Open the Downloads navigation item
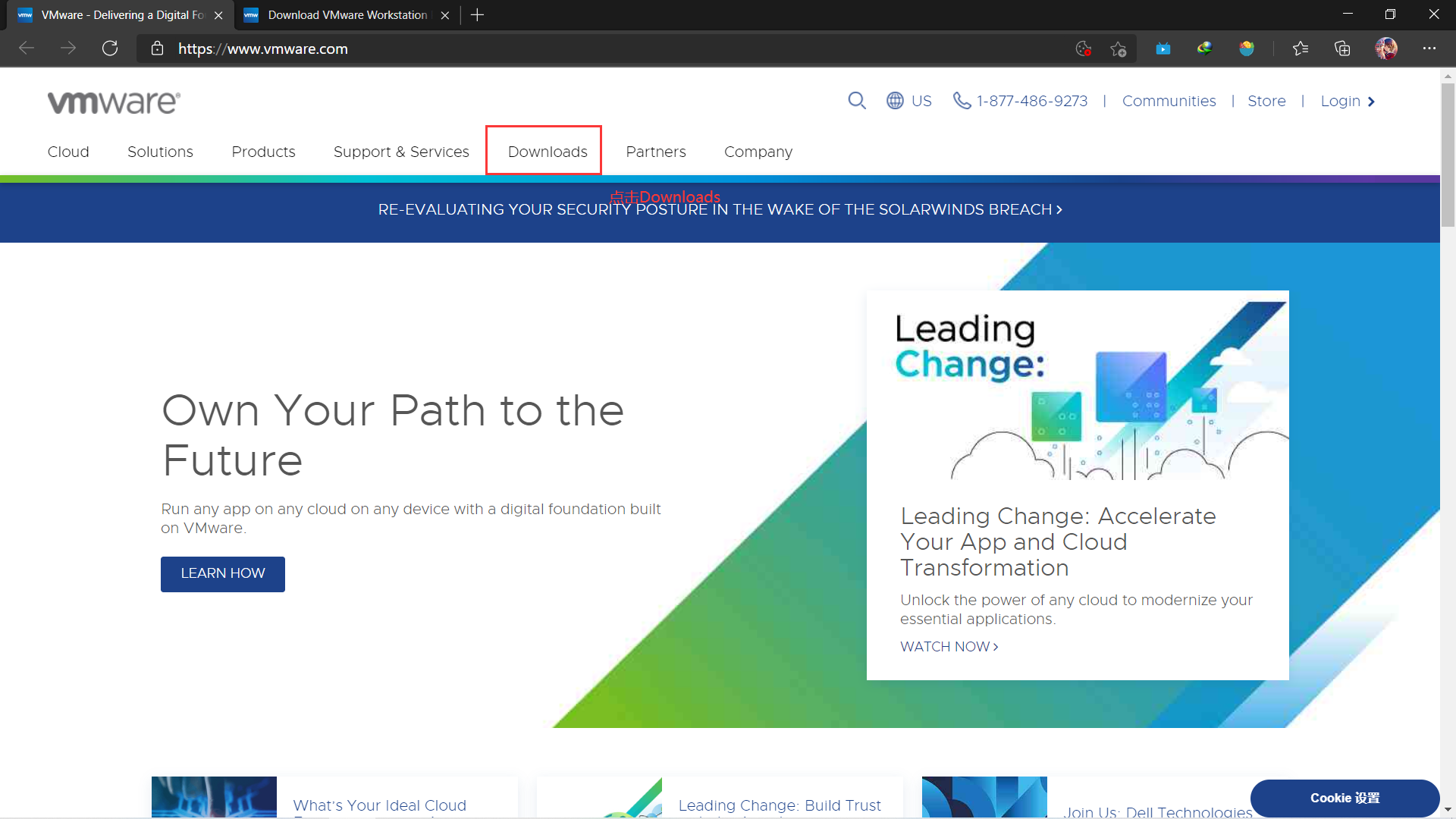The height and width of the screenshot is (819, 1456). tap(548, 152)
